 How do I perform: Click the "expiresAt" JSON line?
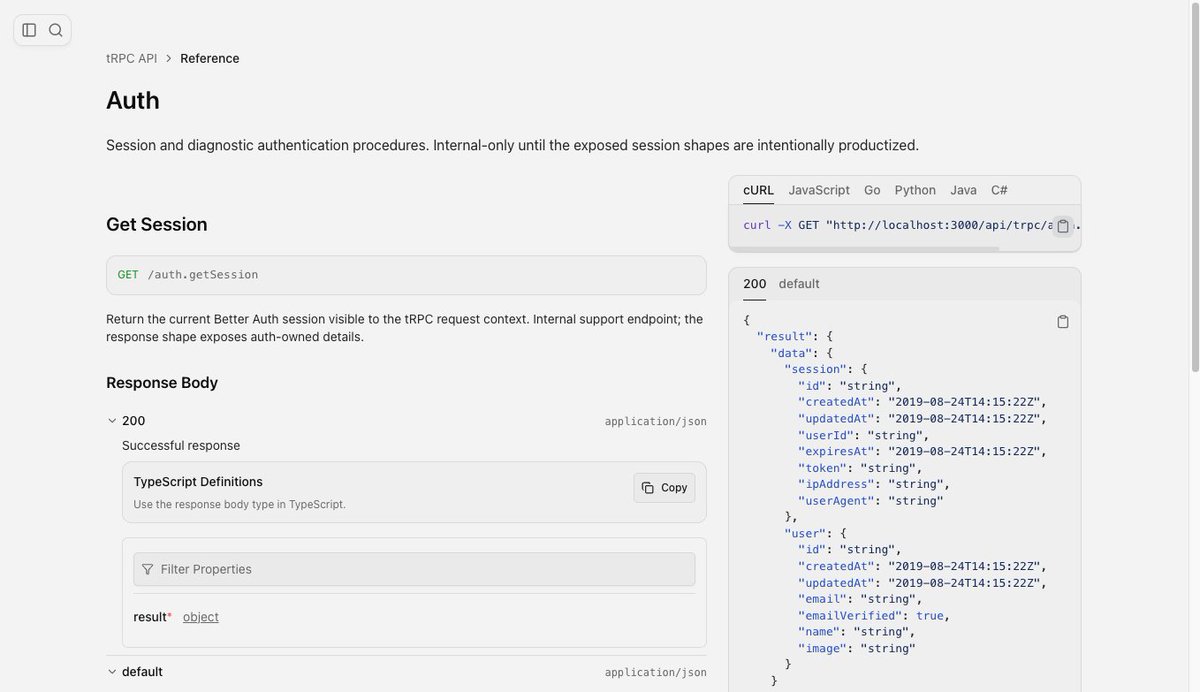pyautogui.click(x=922, y=451)
